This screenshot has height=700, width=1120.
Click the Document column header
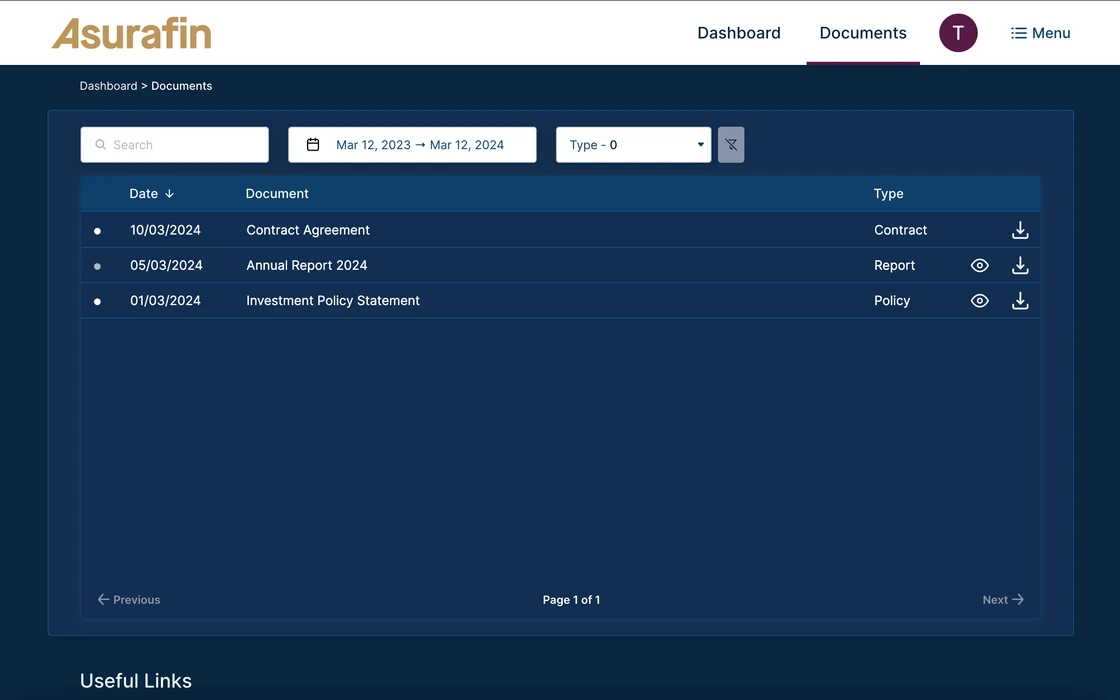pos(277,194)
